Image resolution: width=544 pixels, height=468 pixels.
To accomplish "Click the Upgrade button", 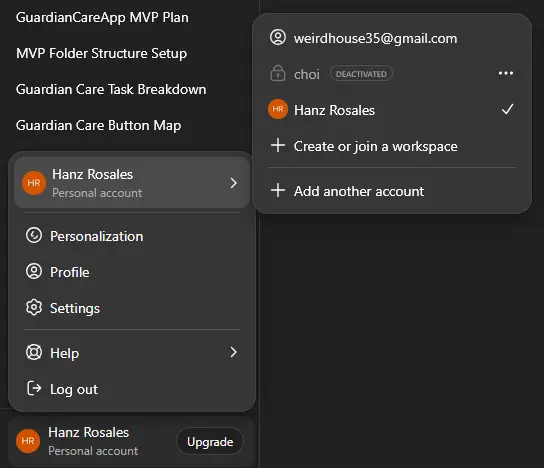I will click(210, 442).
